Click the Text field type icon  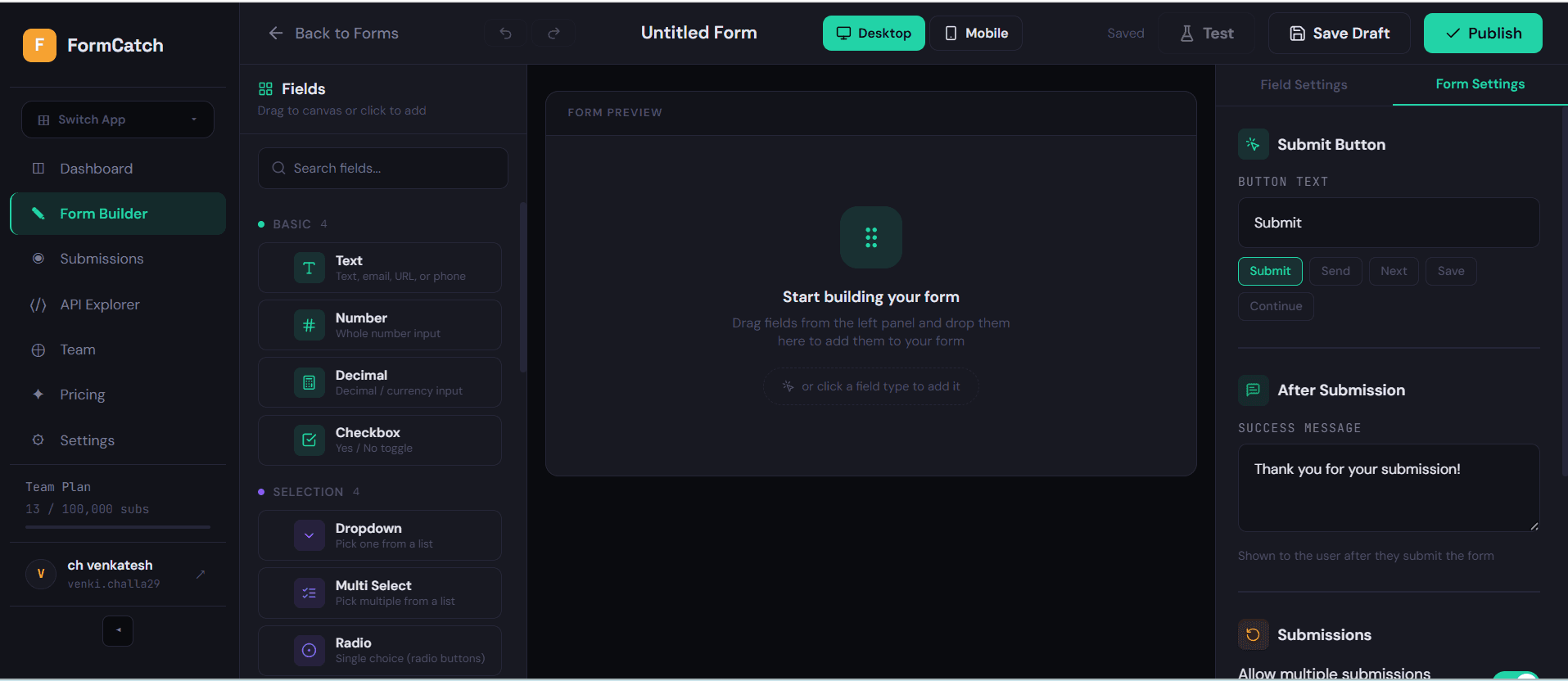pos(310,268)
